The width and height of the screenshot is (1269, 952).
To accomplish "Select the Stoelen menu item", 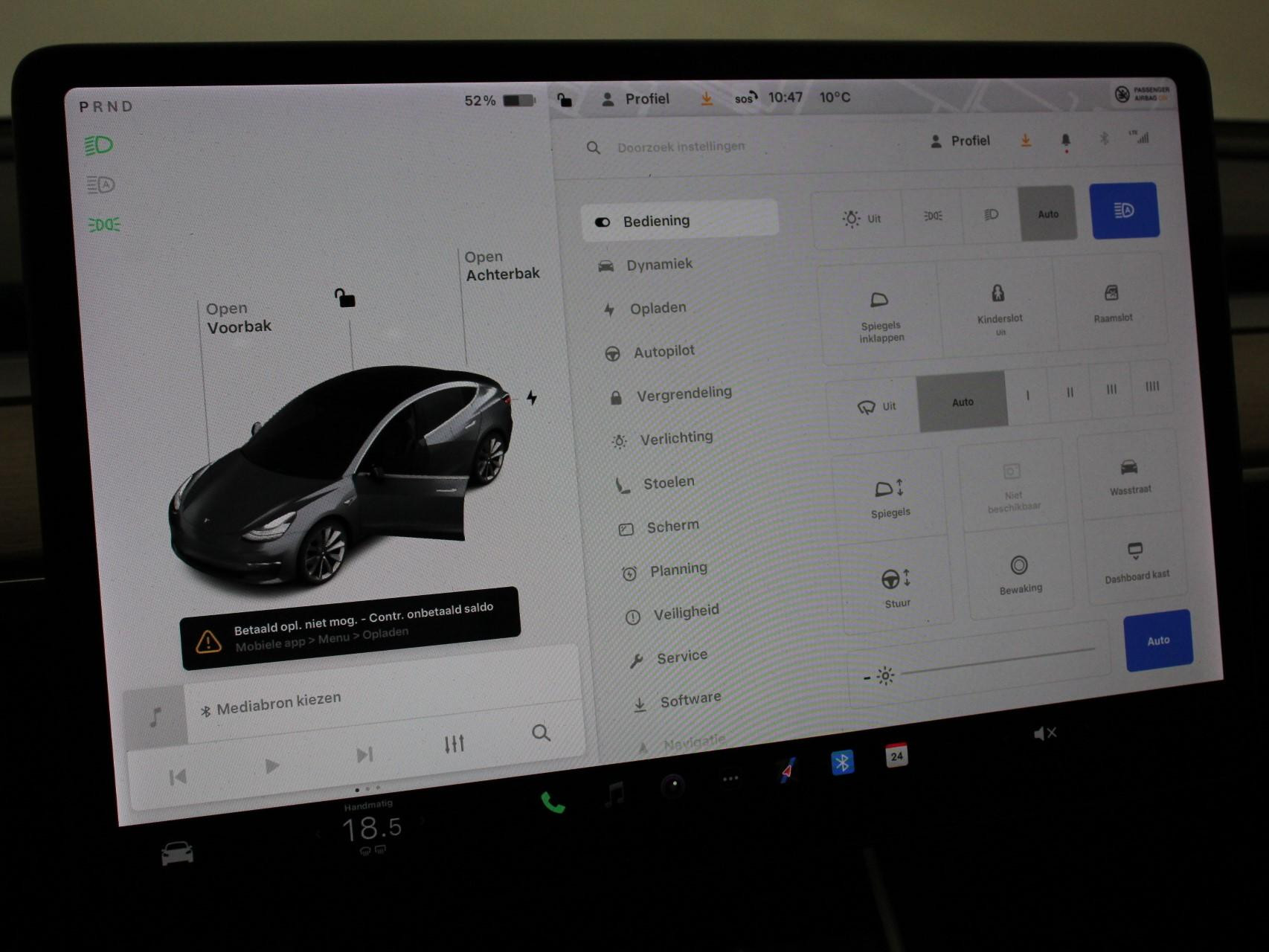I will (x=655, y=483).
